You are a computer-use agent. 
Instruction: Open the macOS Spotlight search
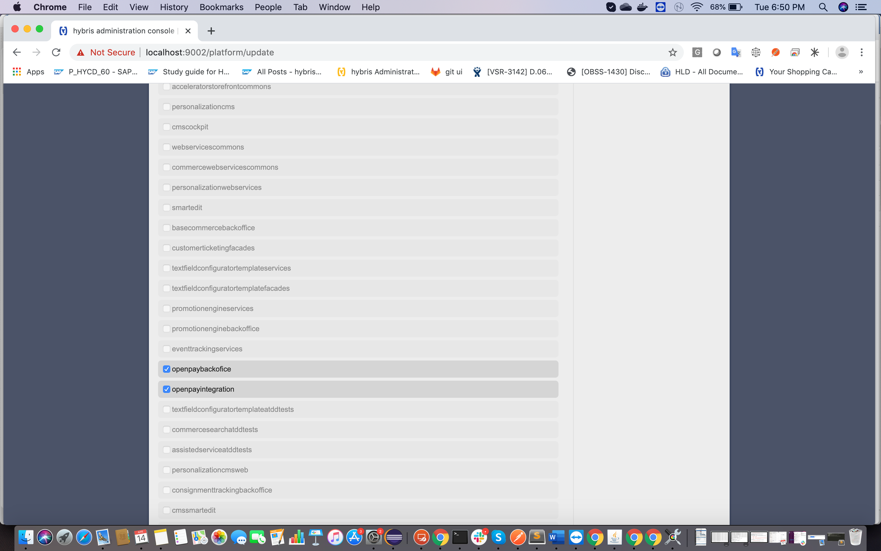(823, 7)
